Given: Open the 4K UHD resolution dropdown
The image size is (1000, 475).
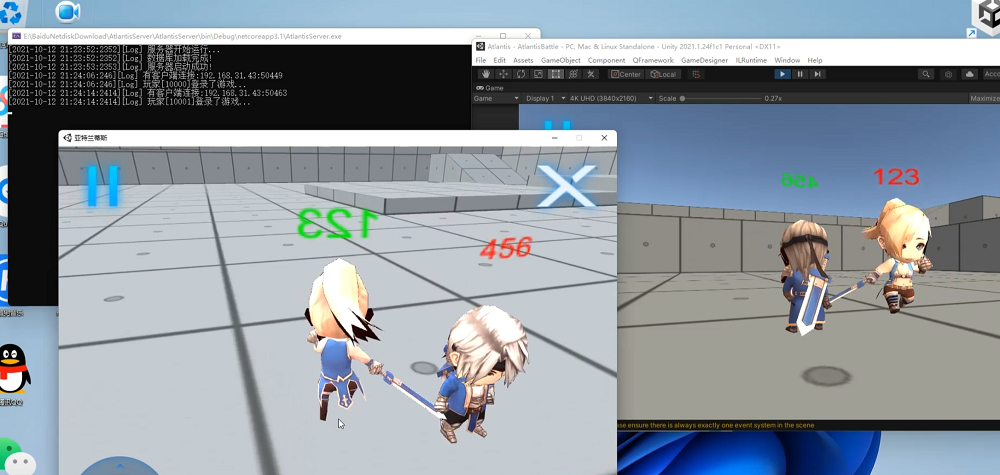Looking at the screenshot, I should click(x=611, y=99).
